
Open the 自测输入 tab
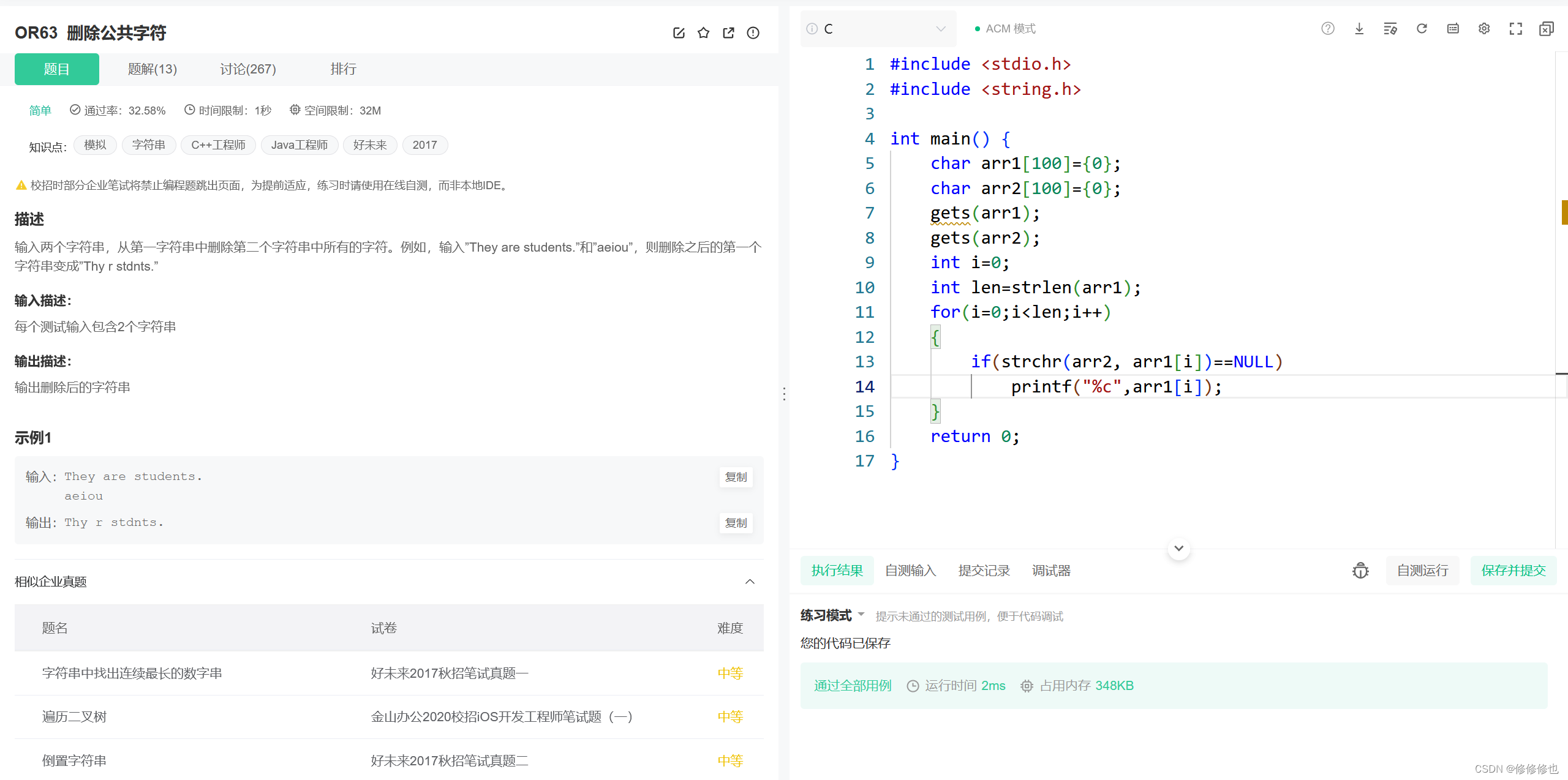click(x=910, y=571)
